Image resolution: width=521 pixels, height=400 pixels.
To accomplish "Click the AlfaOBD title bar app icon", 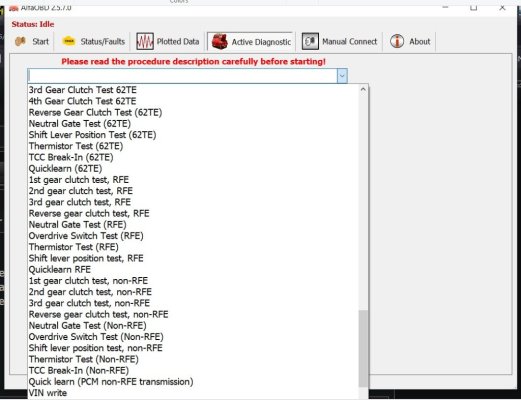I will click(14, 8).
